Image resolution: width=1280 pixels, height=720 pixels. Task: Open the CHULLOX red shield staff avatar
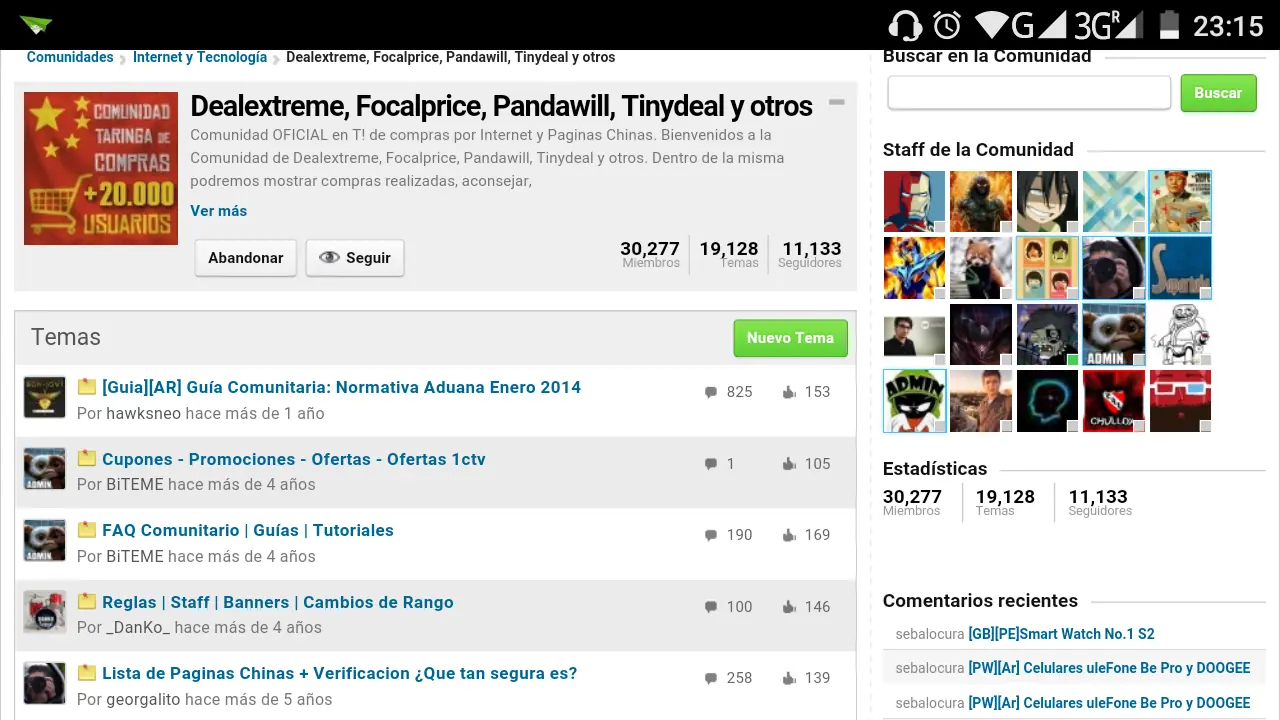1114,401
